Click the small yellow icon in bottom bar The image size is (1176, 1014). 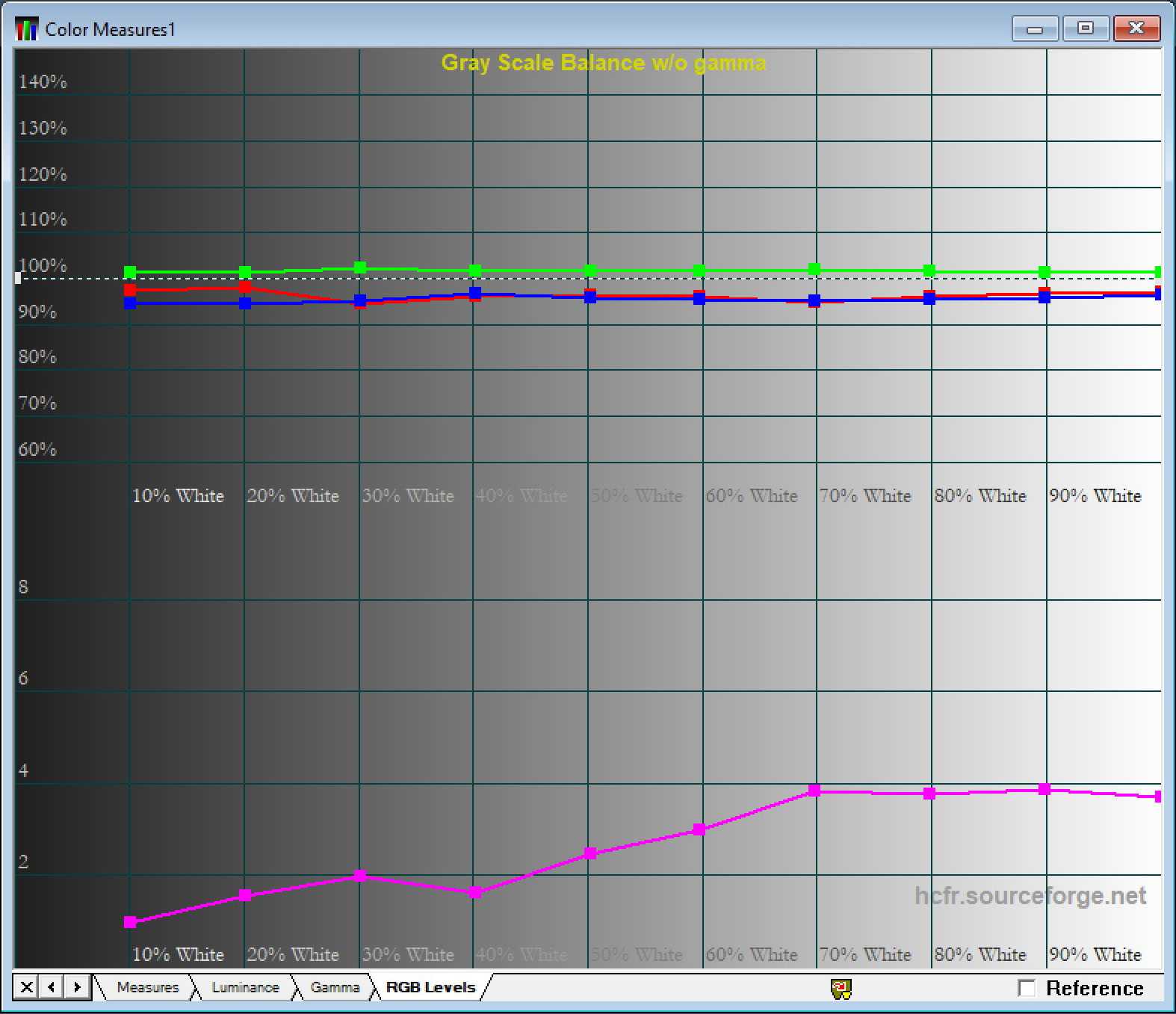pyautogui.click(x=841, y=989)
